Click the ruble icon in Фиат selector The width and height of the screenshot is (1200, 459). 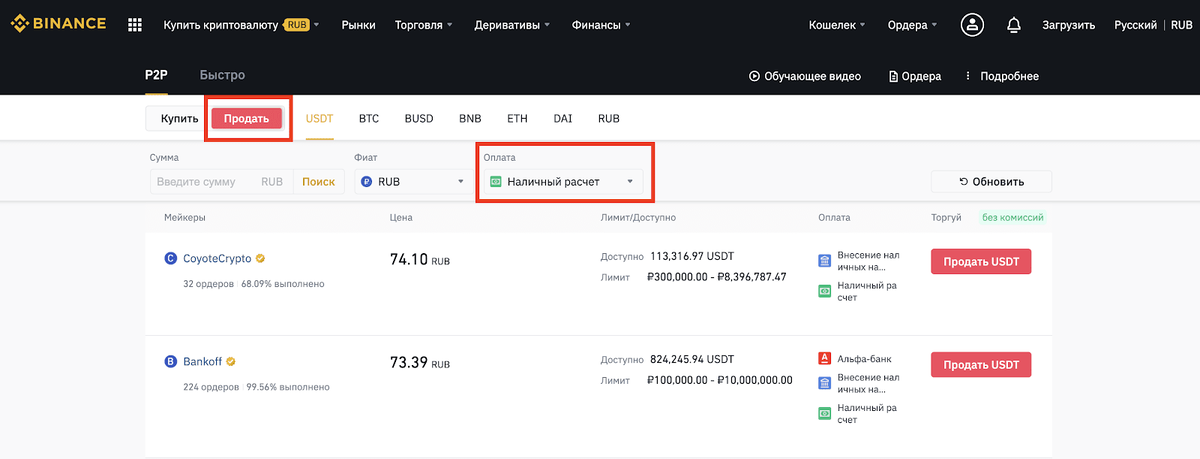367,182
